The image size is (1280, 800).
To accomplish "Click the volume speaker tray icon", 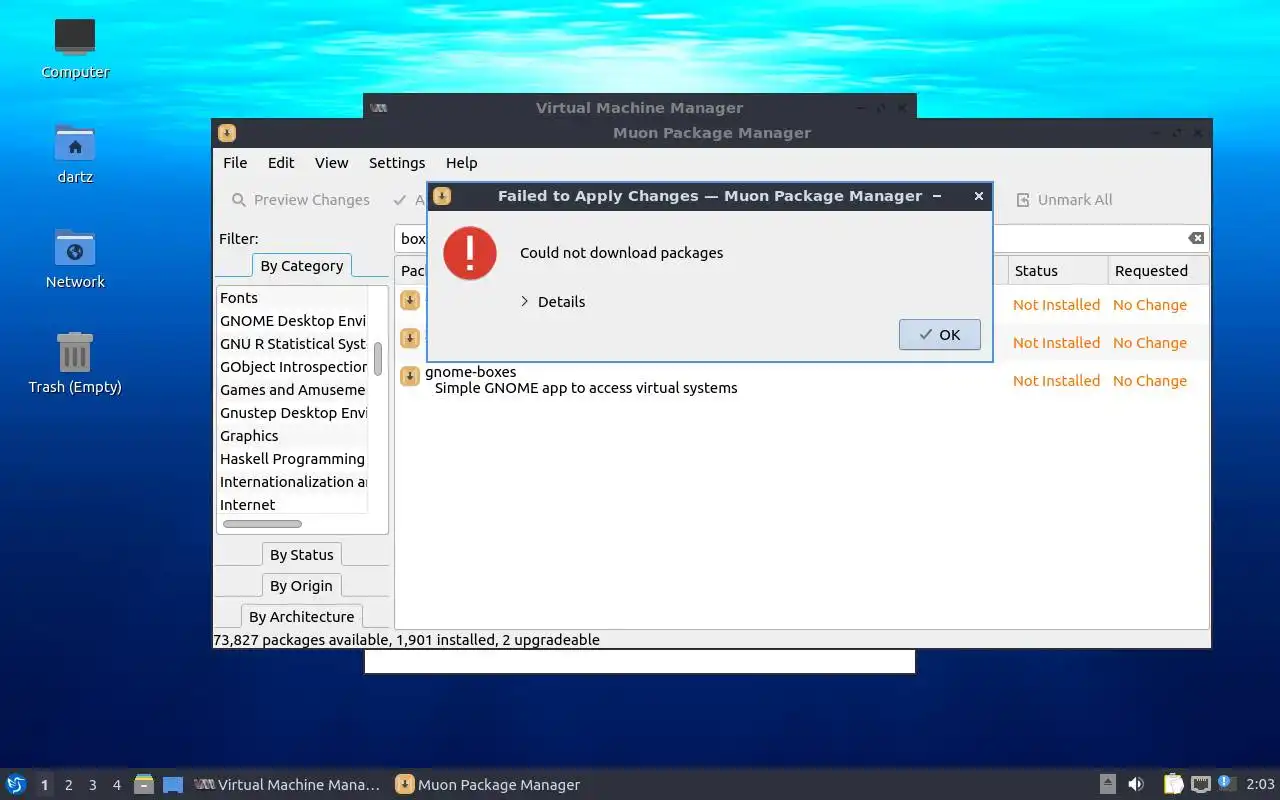I will [x=1136, y=784].
